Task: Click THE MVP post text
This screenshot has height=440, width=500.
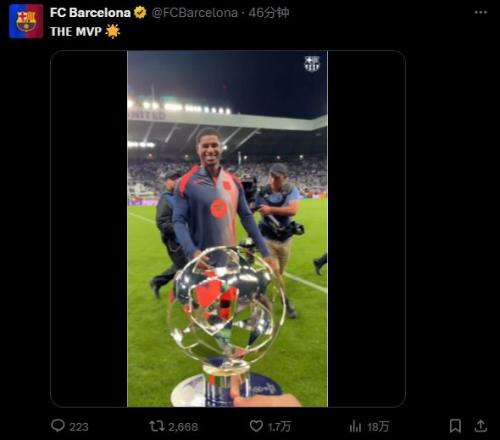Action: (76, 32)
